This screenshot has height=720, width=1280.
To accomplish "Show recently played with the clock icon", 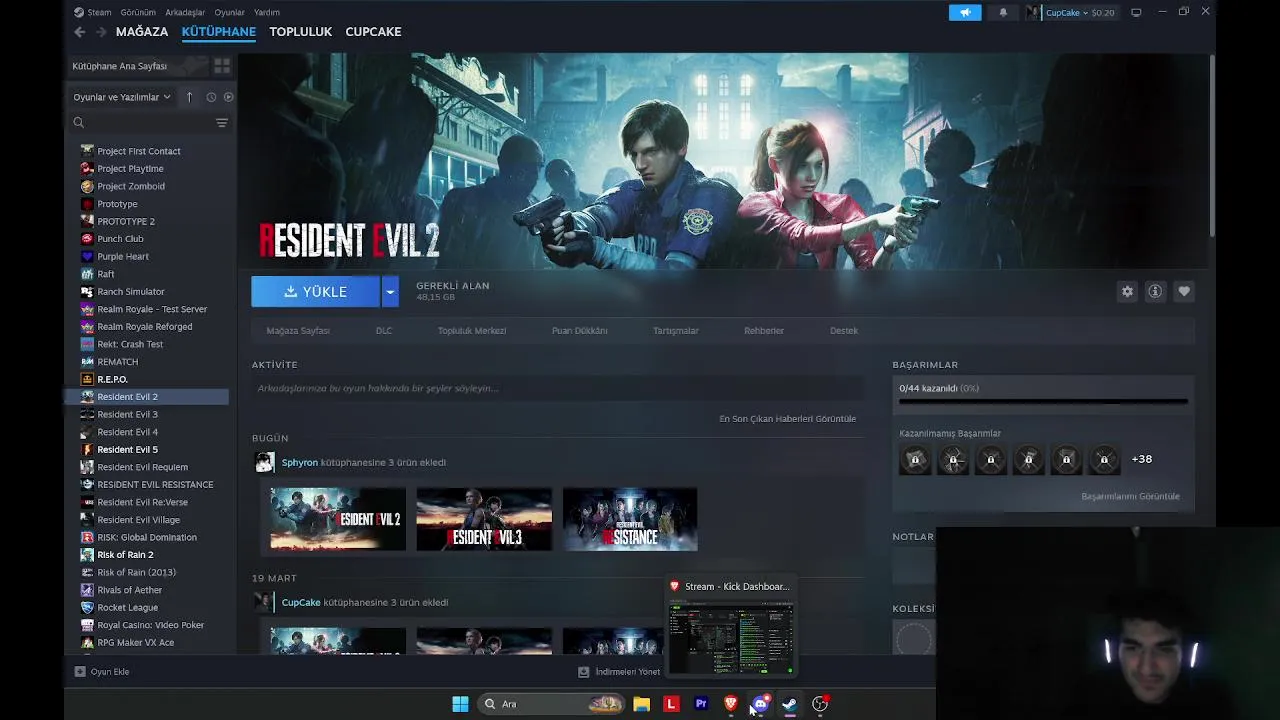I will pyautogui.click(x=211, y=97).
